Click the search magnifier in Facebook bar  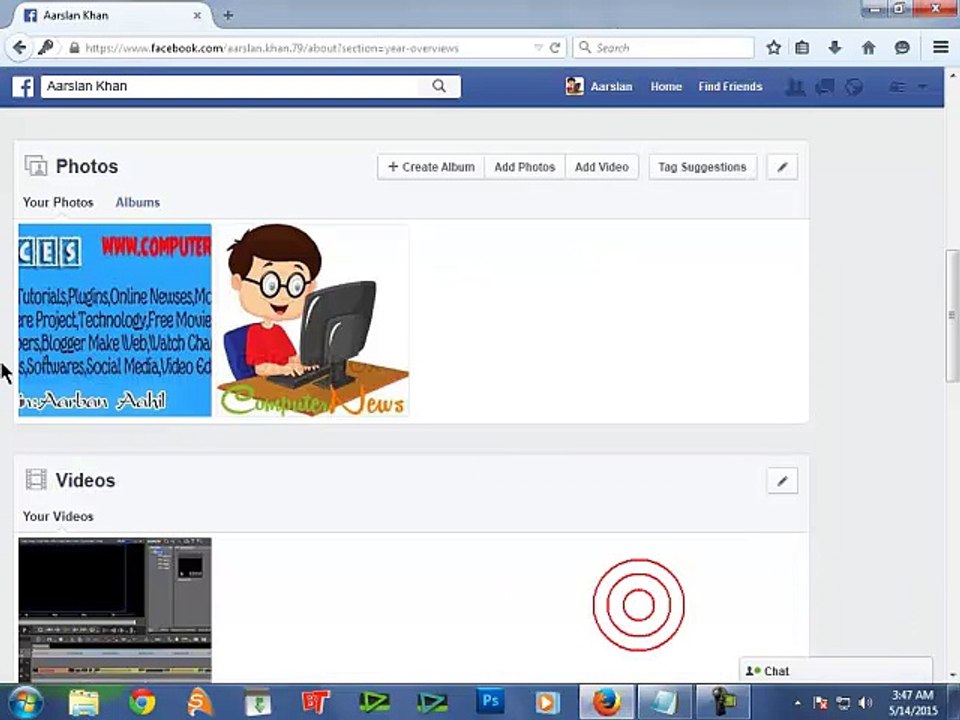(439, 86)
